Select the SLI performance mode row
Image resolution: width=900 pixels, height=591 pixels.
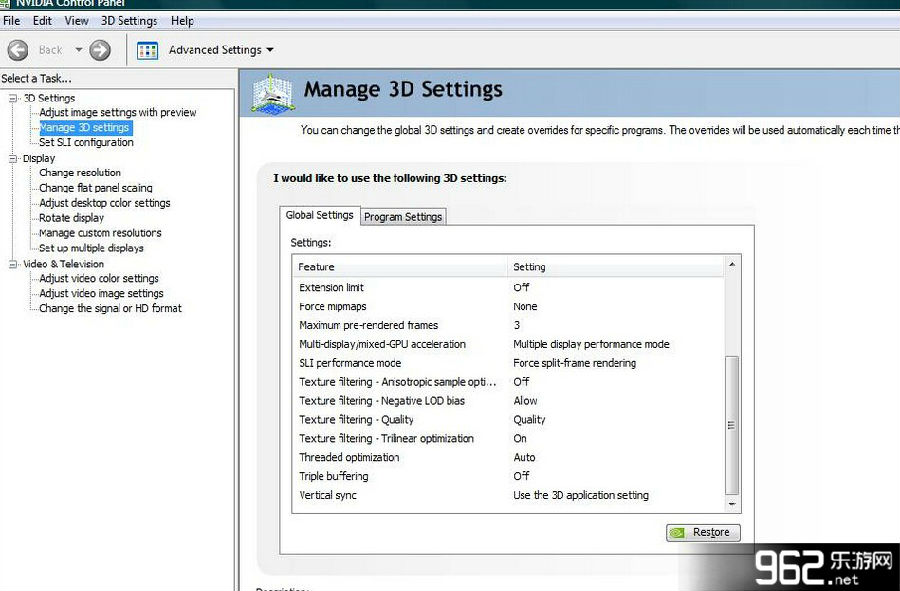point(509,363)
